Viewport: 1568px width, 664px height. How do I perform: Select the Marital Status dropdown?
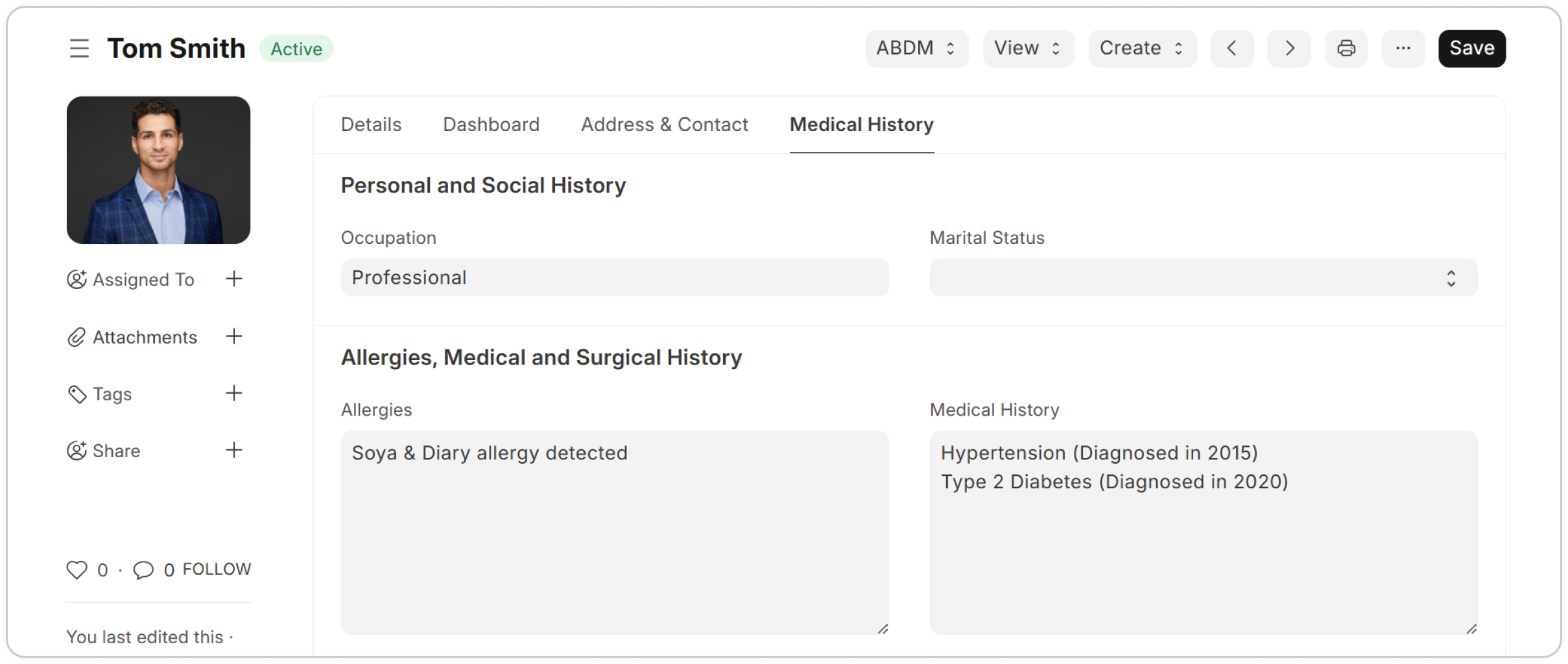pos(1203,278)
